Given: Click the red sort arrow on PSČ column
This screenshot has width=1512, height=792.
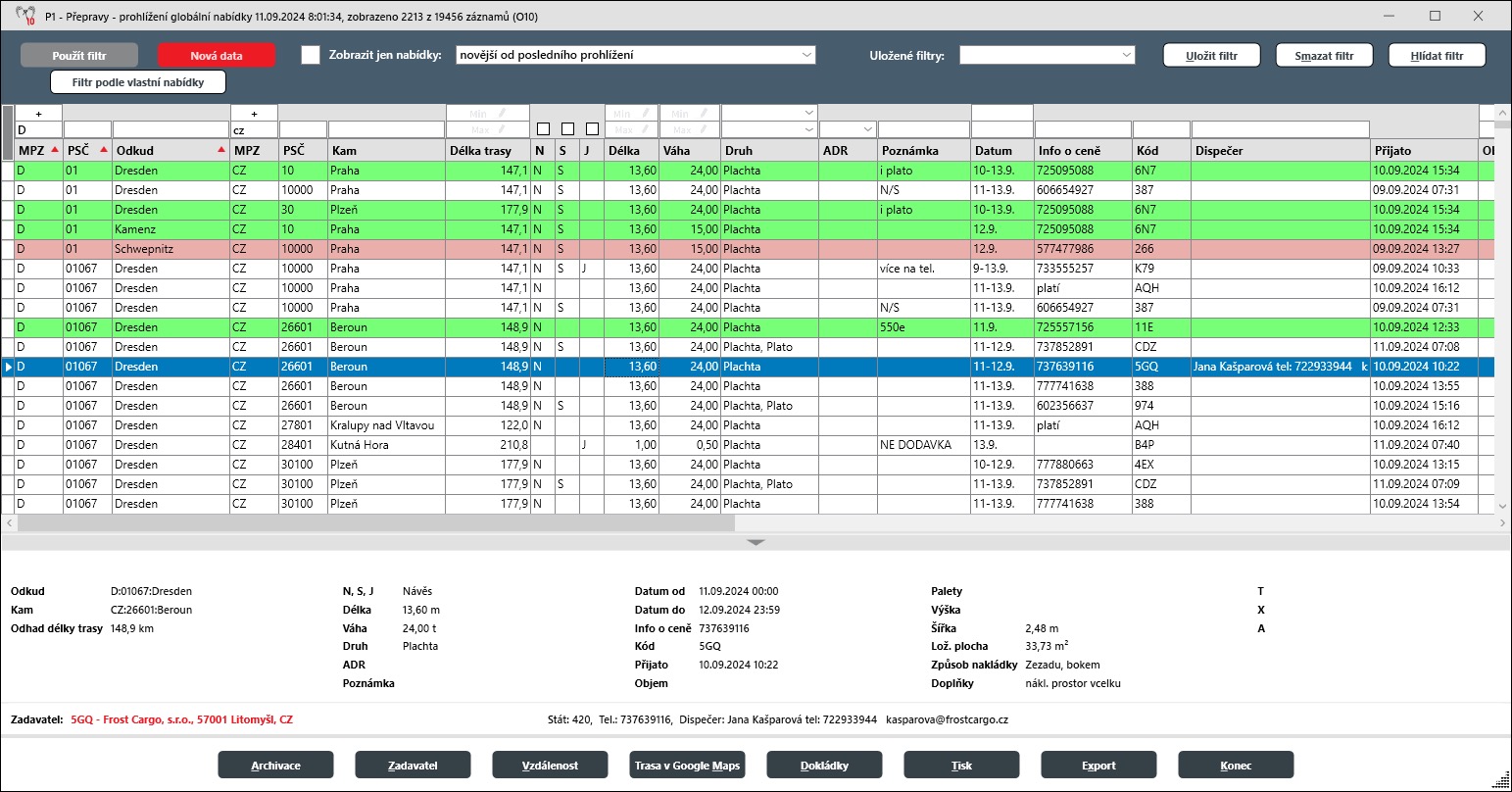Looking at the screenshot, I should coord(104,150).
